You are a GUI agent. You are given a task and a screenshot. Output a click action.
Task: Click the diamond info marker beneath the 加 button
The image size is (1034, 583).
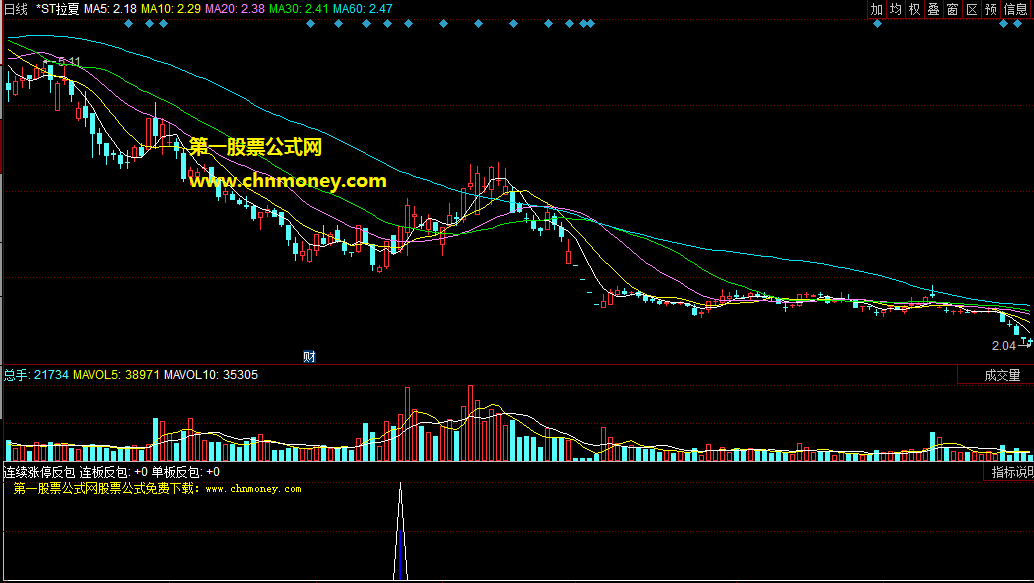coord(877,24)
